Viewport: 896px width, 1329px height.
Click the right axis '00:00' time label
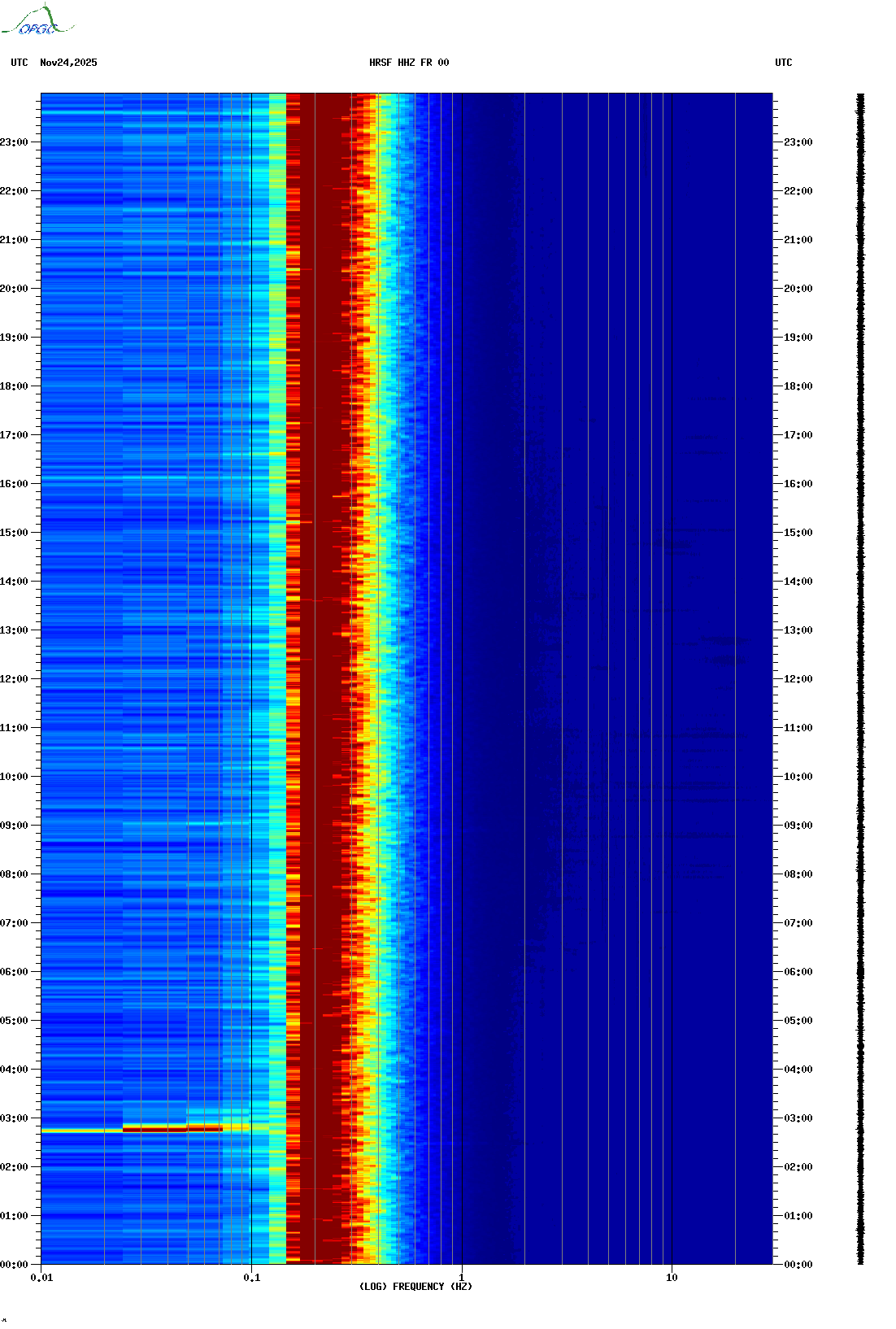coord(798,1265)
